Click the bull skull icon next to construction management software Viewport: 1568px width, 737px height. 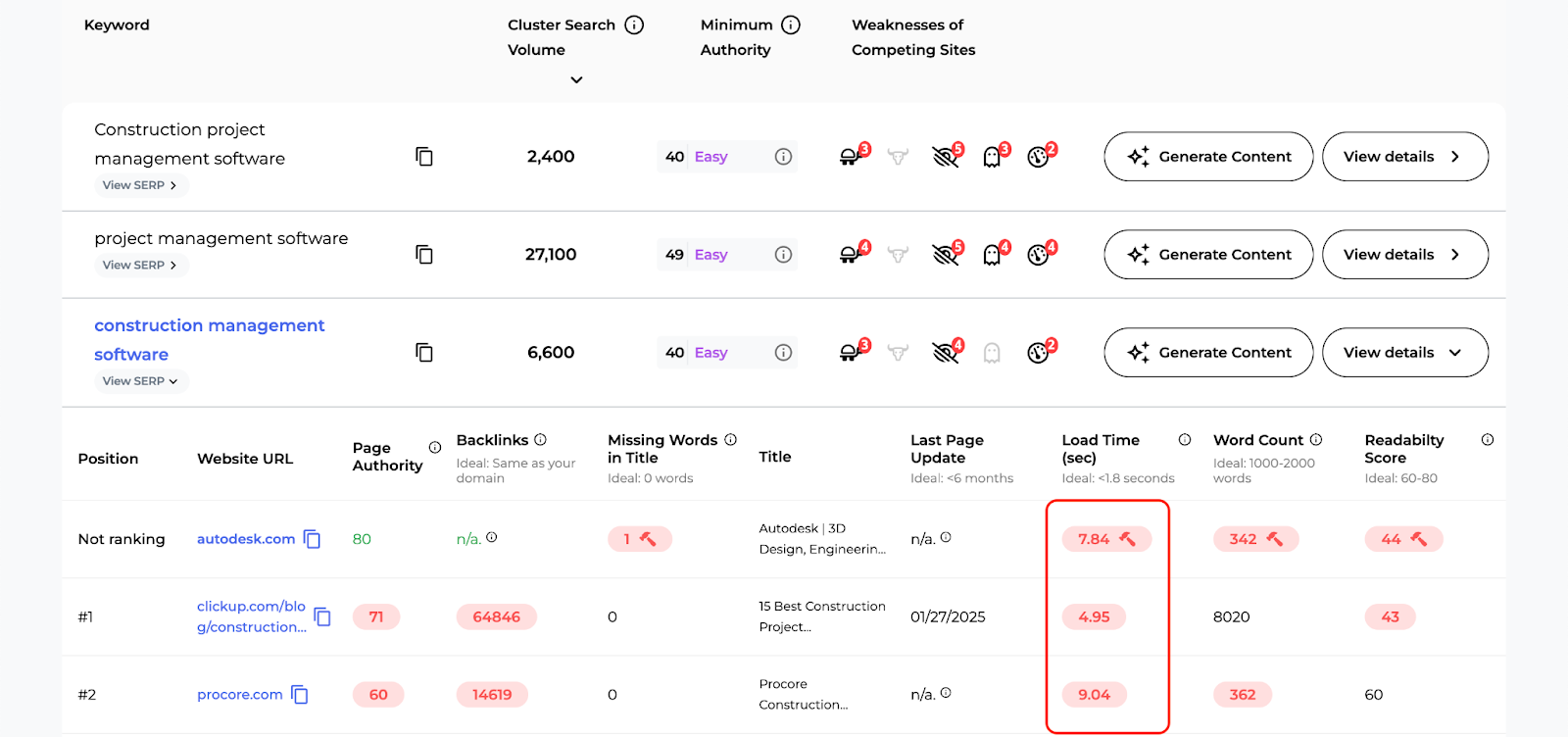coord(899,352)
